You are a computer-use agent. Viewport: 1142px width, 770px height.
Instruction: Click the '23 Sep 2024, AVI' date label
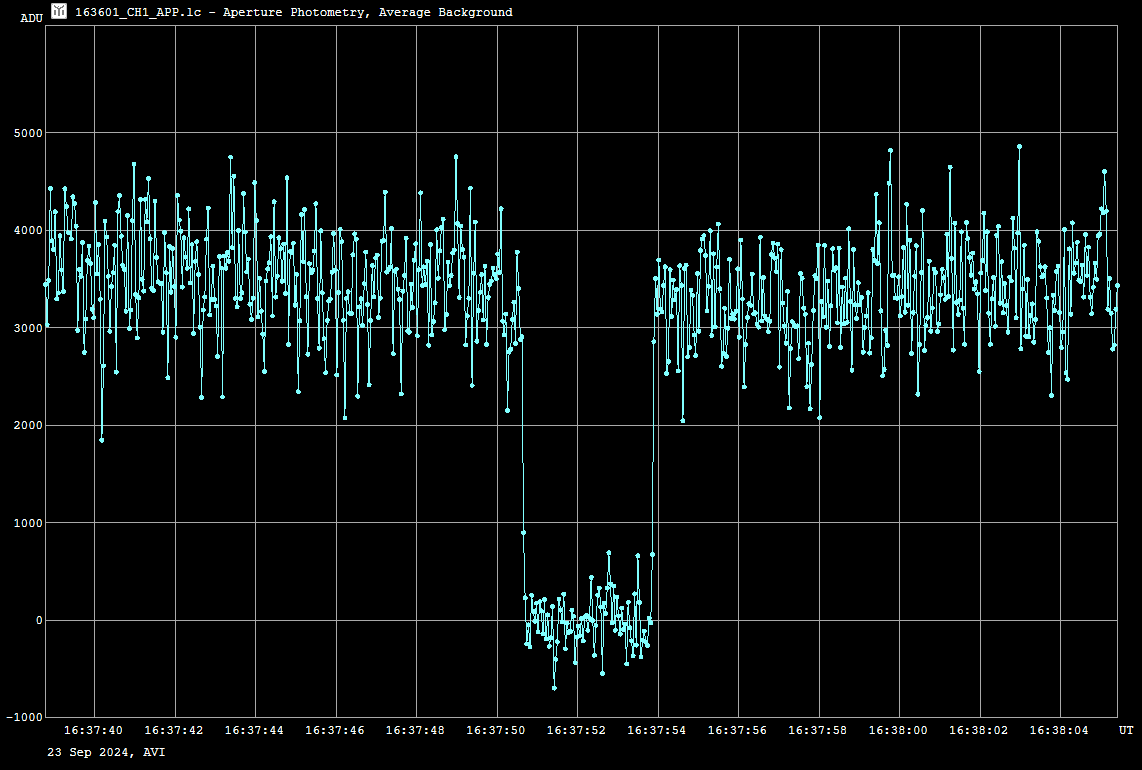click(106, 753)
